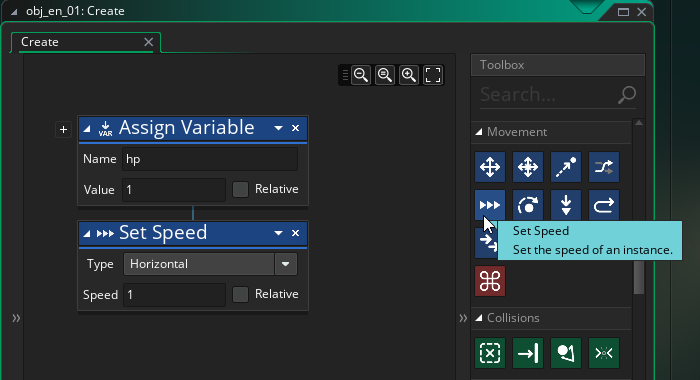The image size is (700, 380).
Task: Click the toolbox search magnifier icon
Action: pos(627,95)
